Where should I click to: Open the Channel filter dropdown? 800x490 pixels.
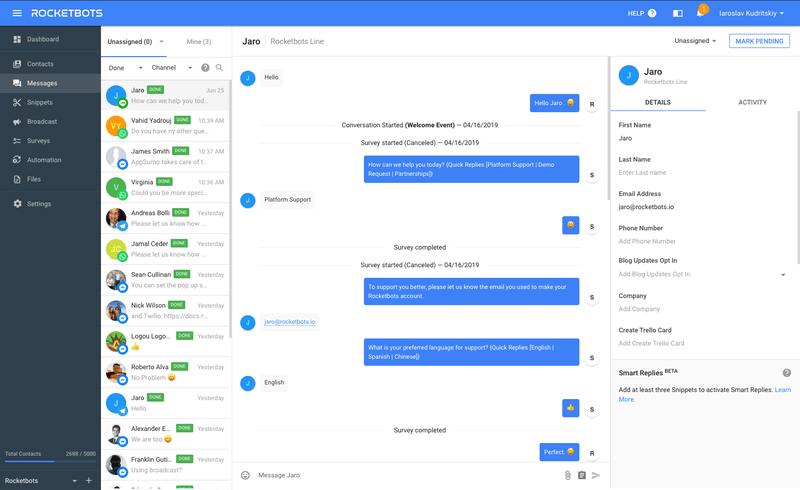[x=171, y=67]
